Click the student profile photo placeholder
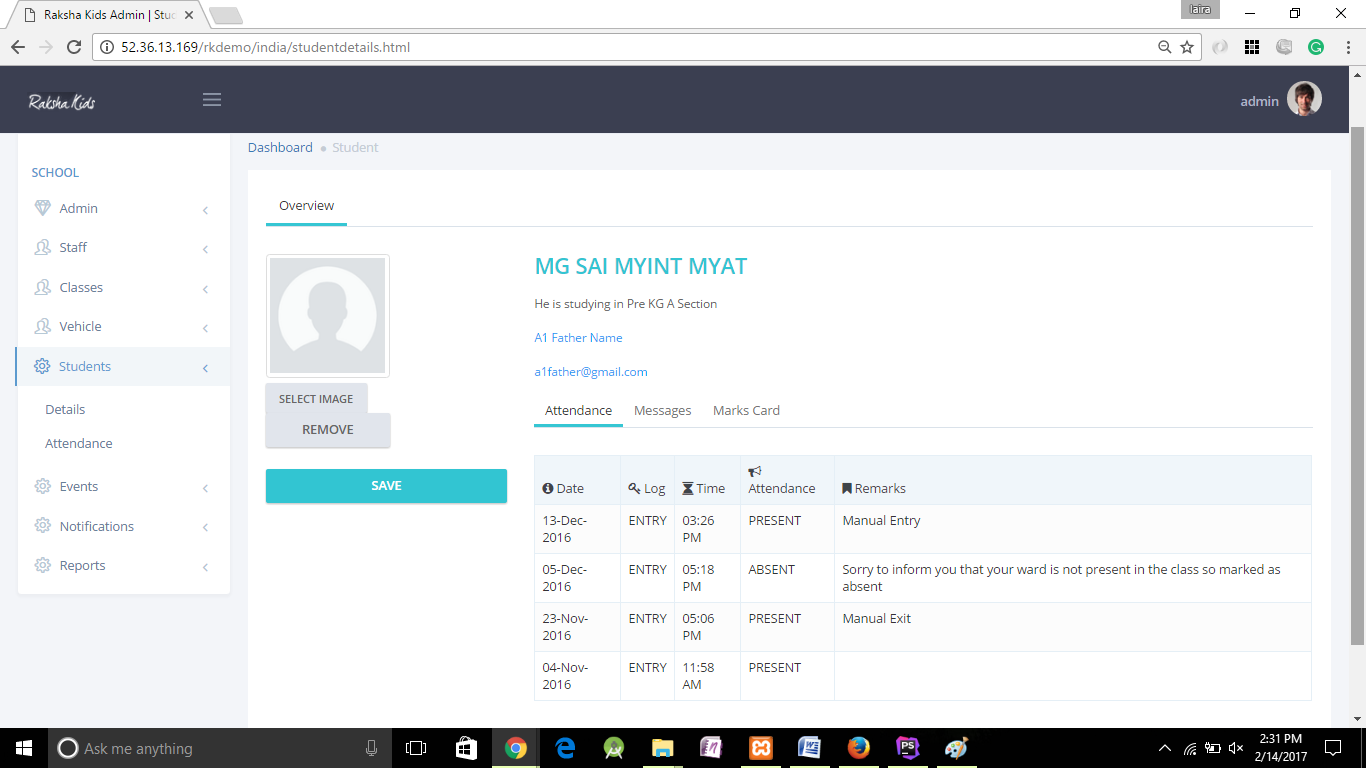 tap(327, 316)
